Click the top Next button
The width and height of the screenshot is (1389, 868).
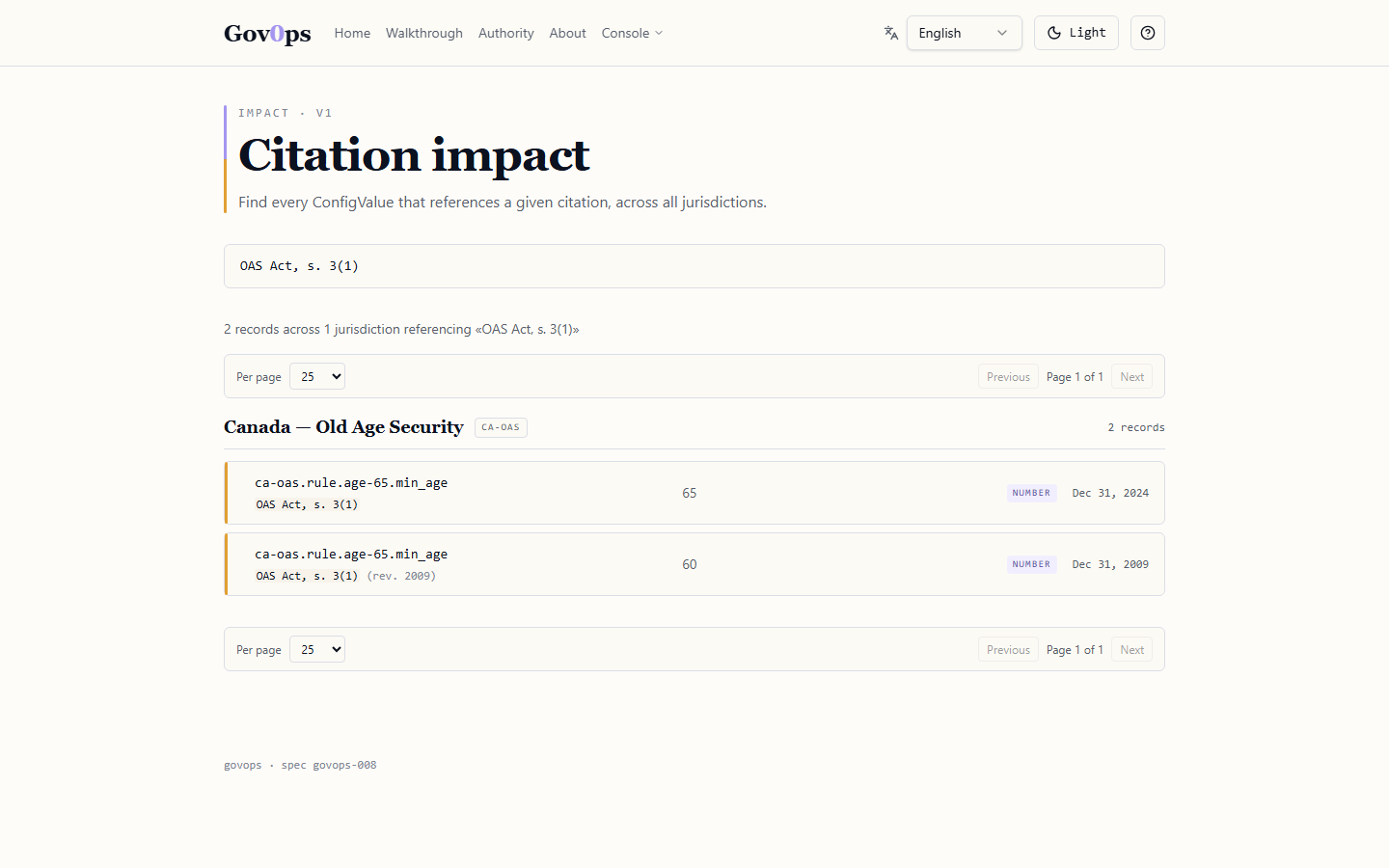click(1132, 377)
